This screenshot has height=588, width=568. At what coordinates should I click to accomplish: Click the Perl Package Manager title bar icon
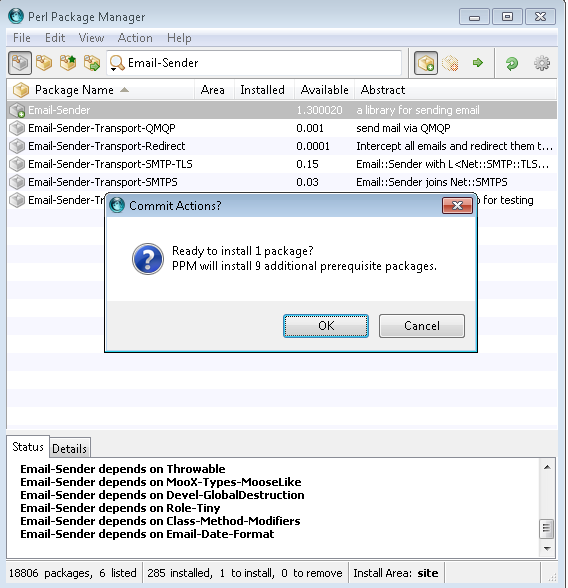[x=16, y=16]
